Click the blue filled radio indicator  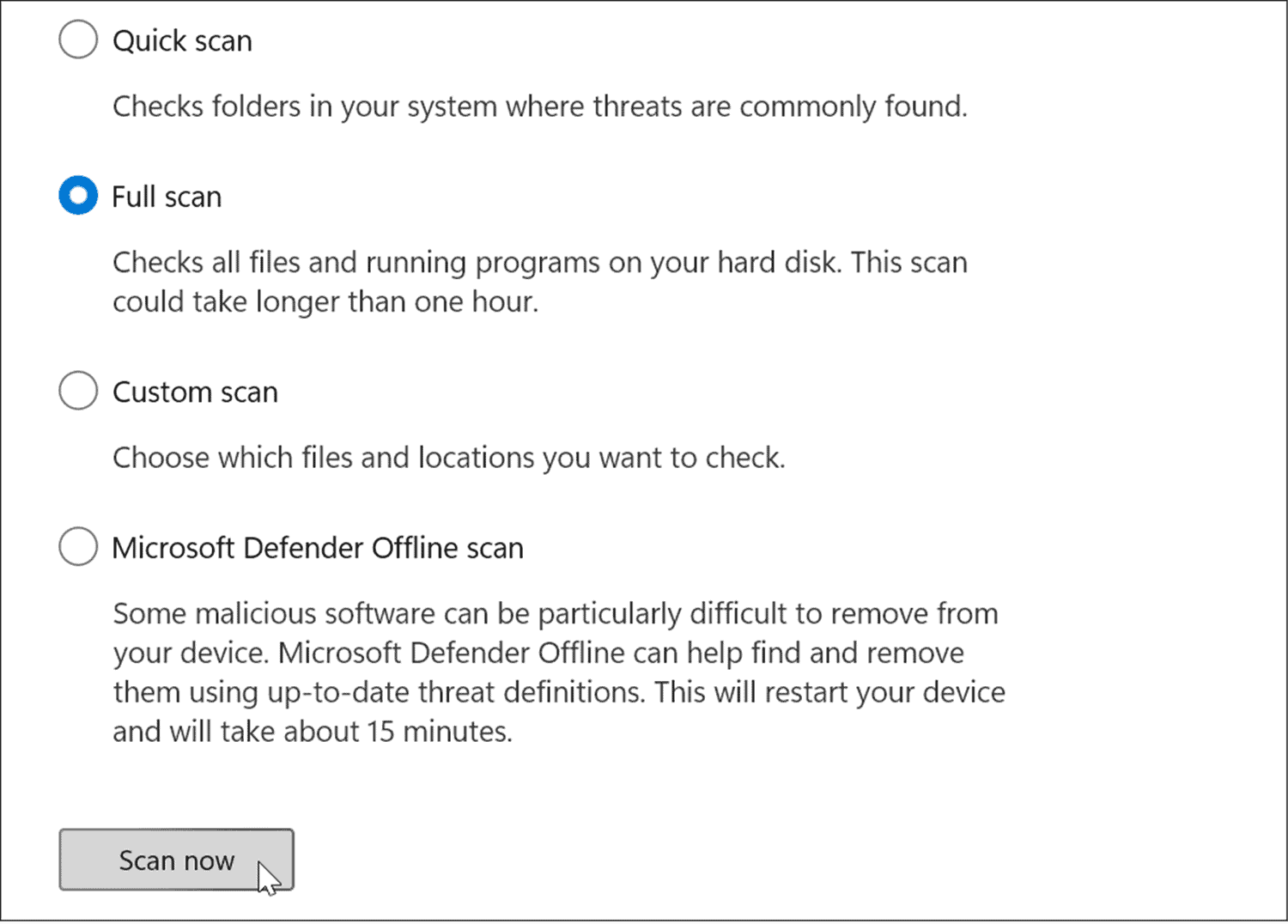pyautogui.click(x=77, y=195)
